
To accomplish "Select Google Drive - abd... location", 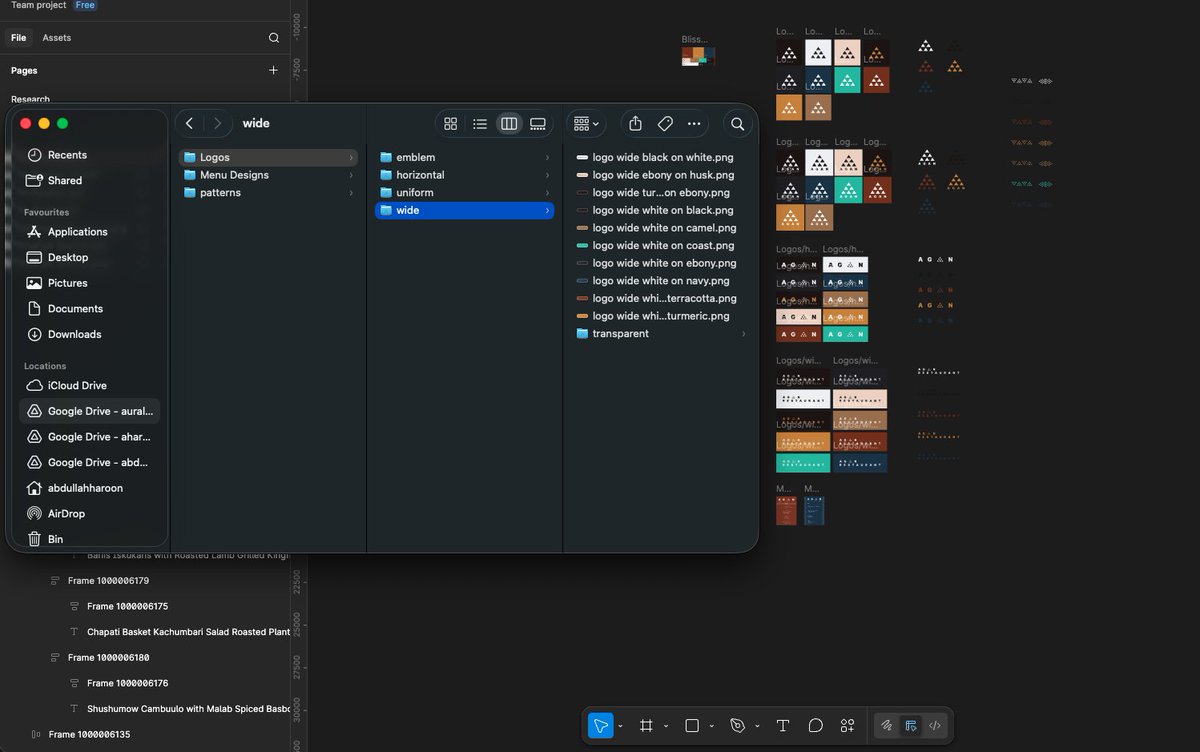I will 90,463.
